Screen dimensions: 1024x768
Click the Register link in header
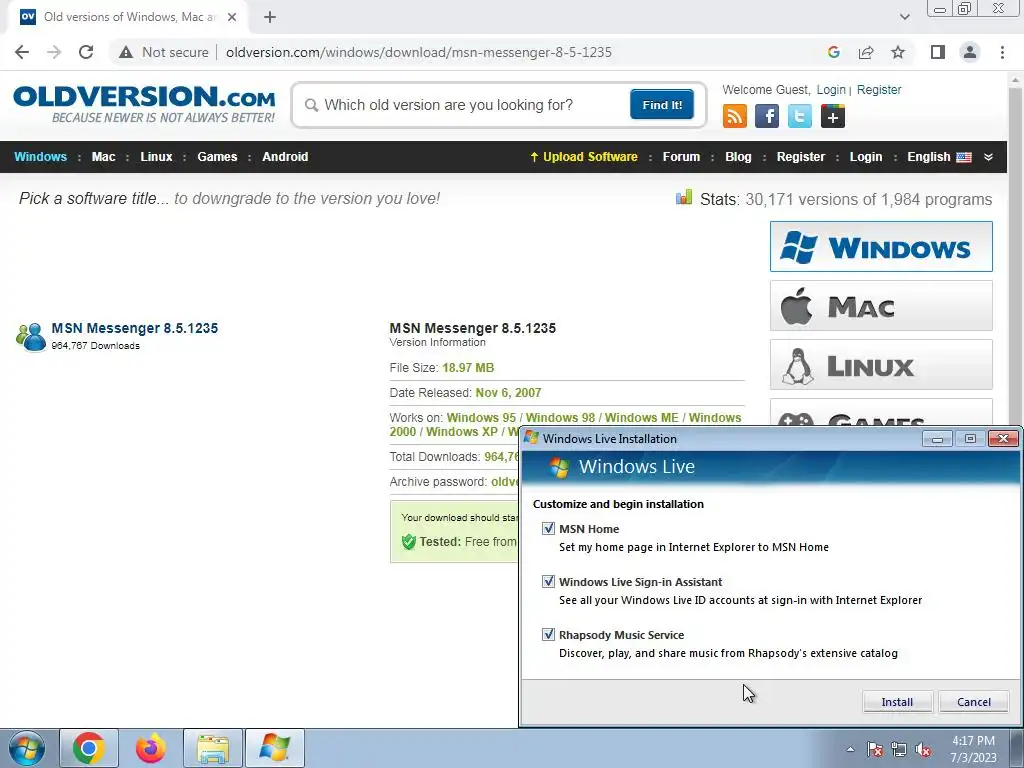click(x=878, y=89)
